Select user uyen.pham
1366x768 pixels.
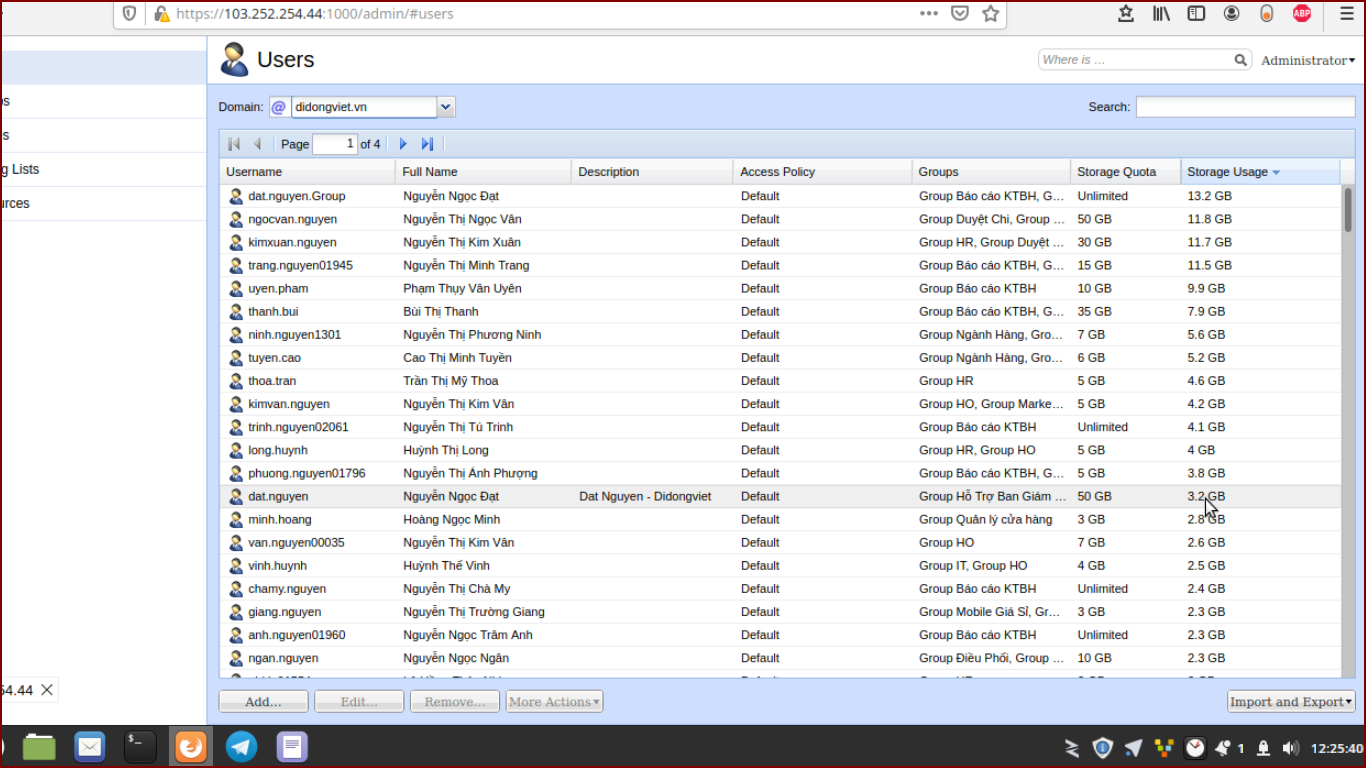780,288
